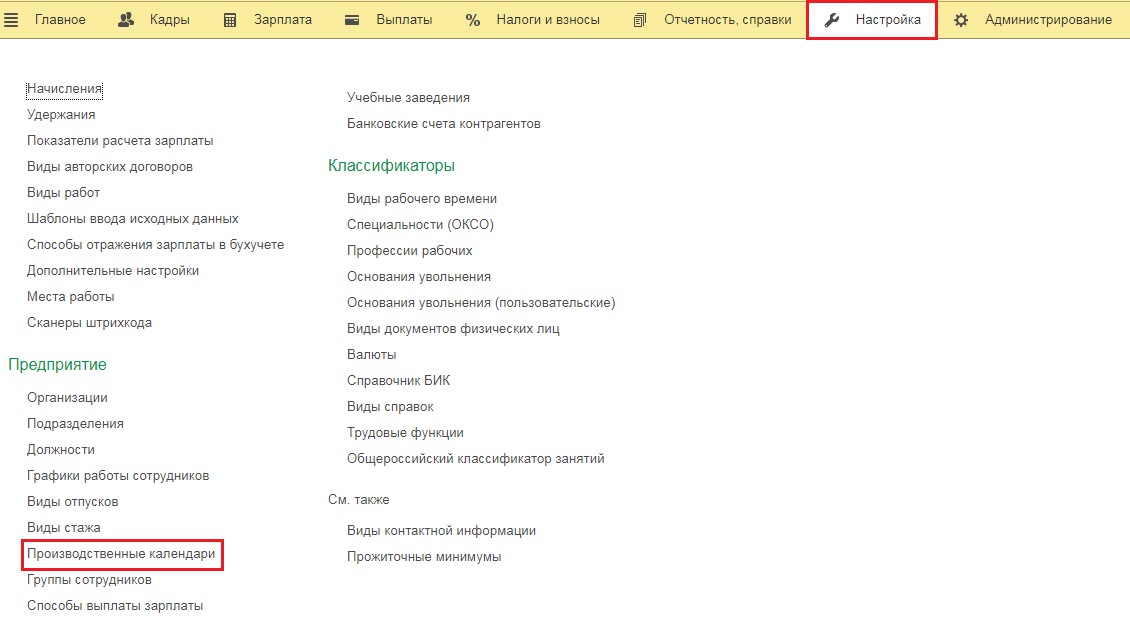The height and width of the screenshot is (625, 1130).
Task: Click the documents icon for Отчетность, справки
Action: tap(641, 20)
